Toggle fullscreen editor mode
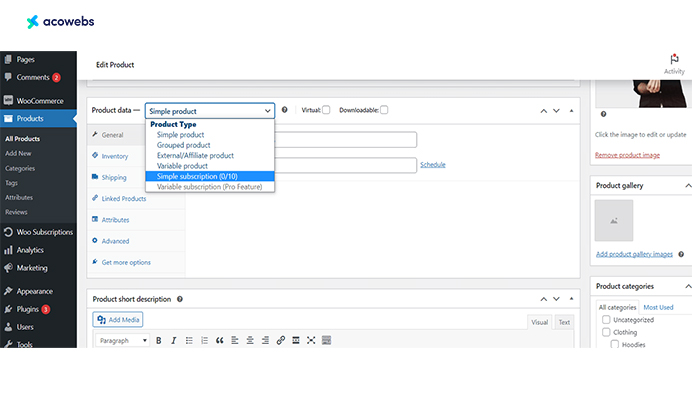The width and height of the screenshot is (692, 399). tap(311, 340)
